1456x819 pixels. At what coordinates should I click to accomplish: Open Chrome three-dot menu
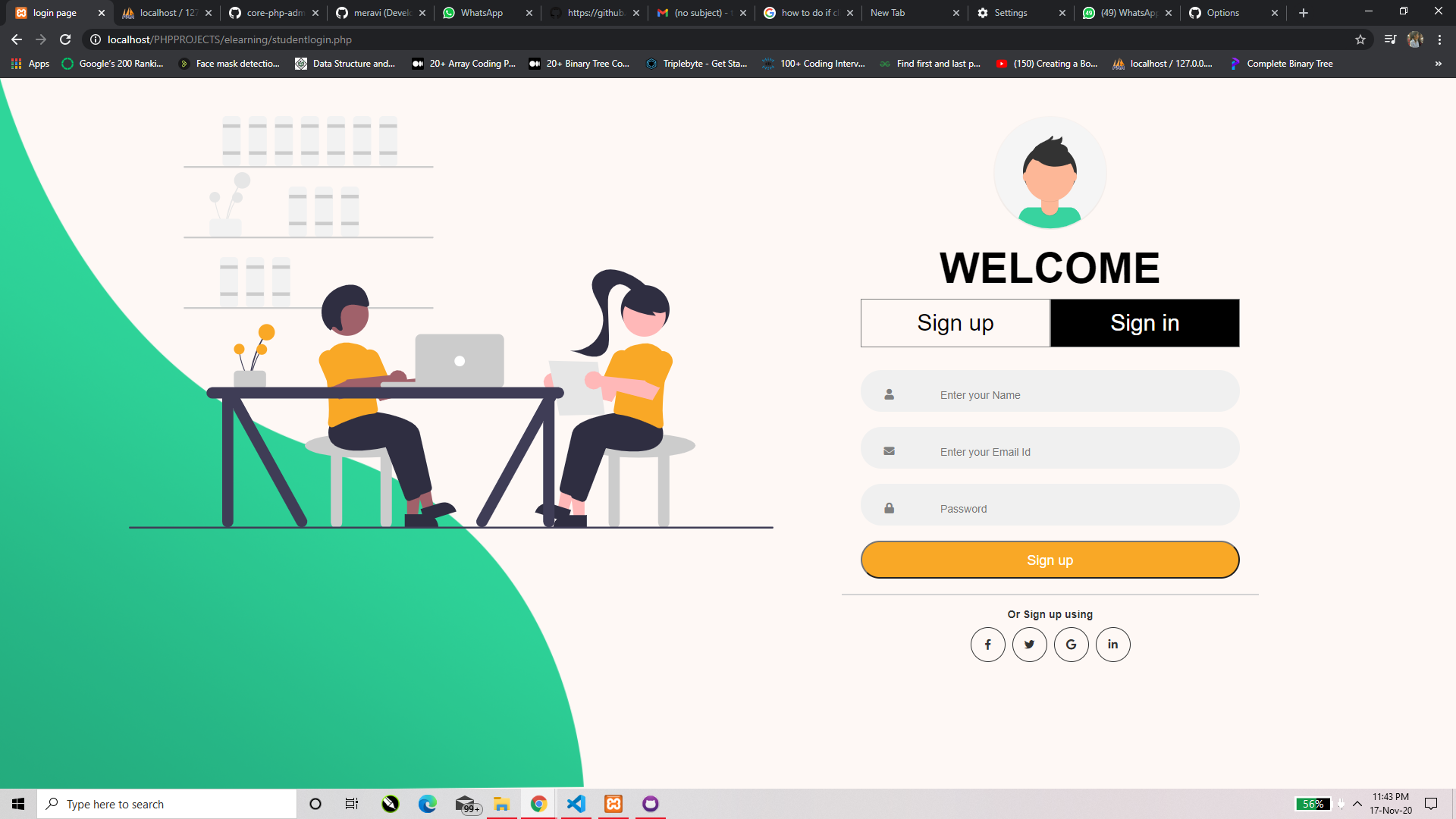click(x=1439, y=39)
